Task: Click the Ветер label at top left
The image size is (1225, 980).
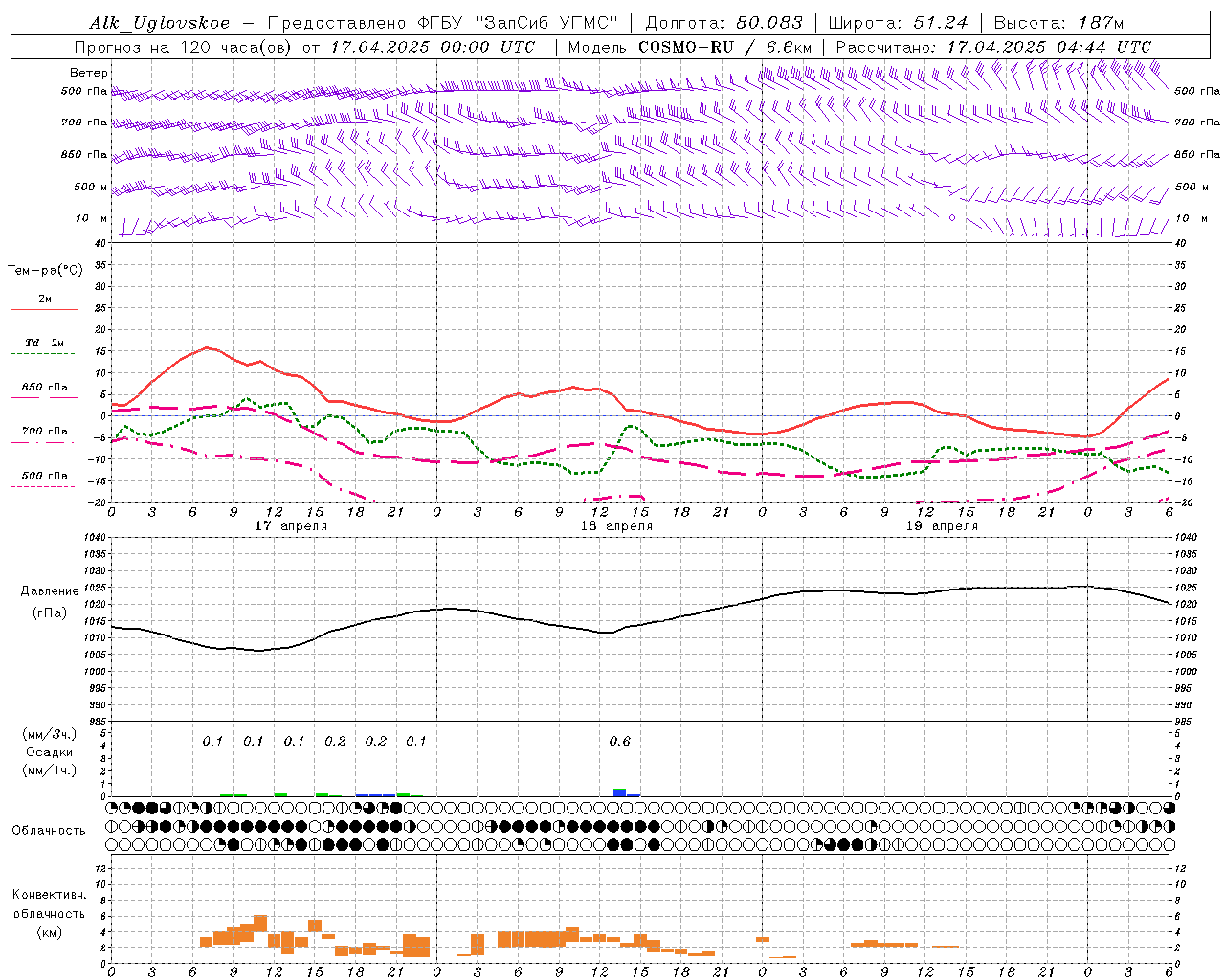Action: click(x=89, y=73)
